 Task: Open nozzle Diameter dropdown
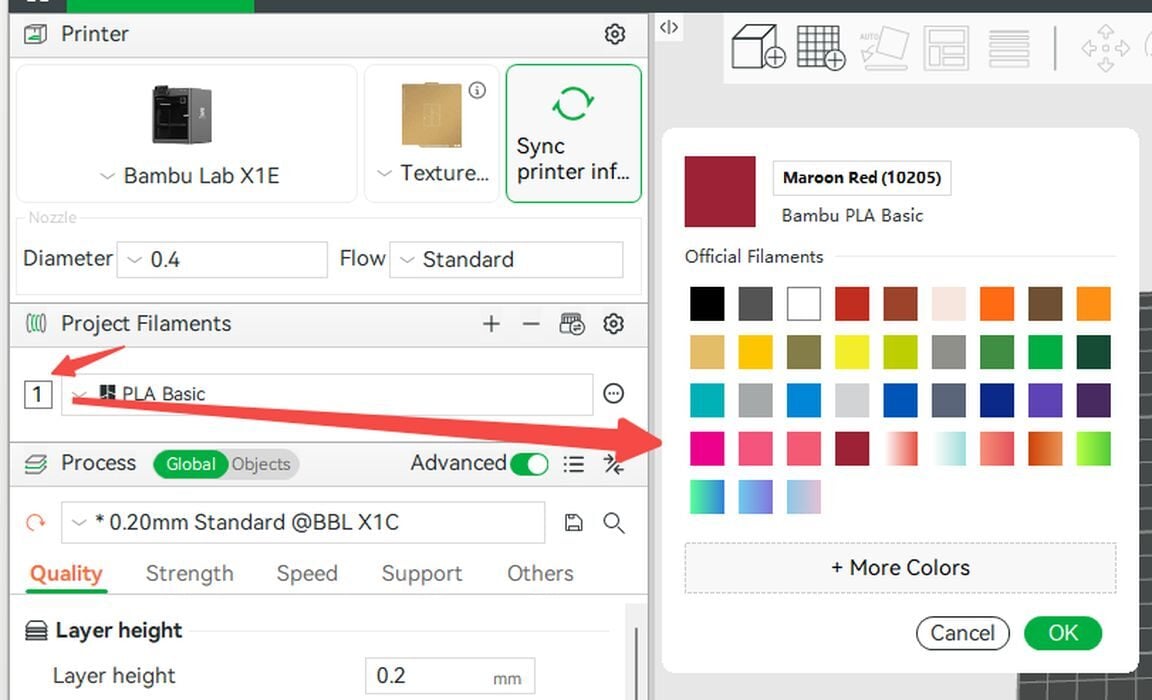[x=222, y=260]
